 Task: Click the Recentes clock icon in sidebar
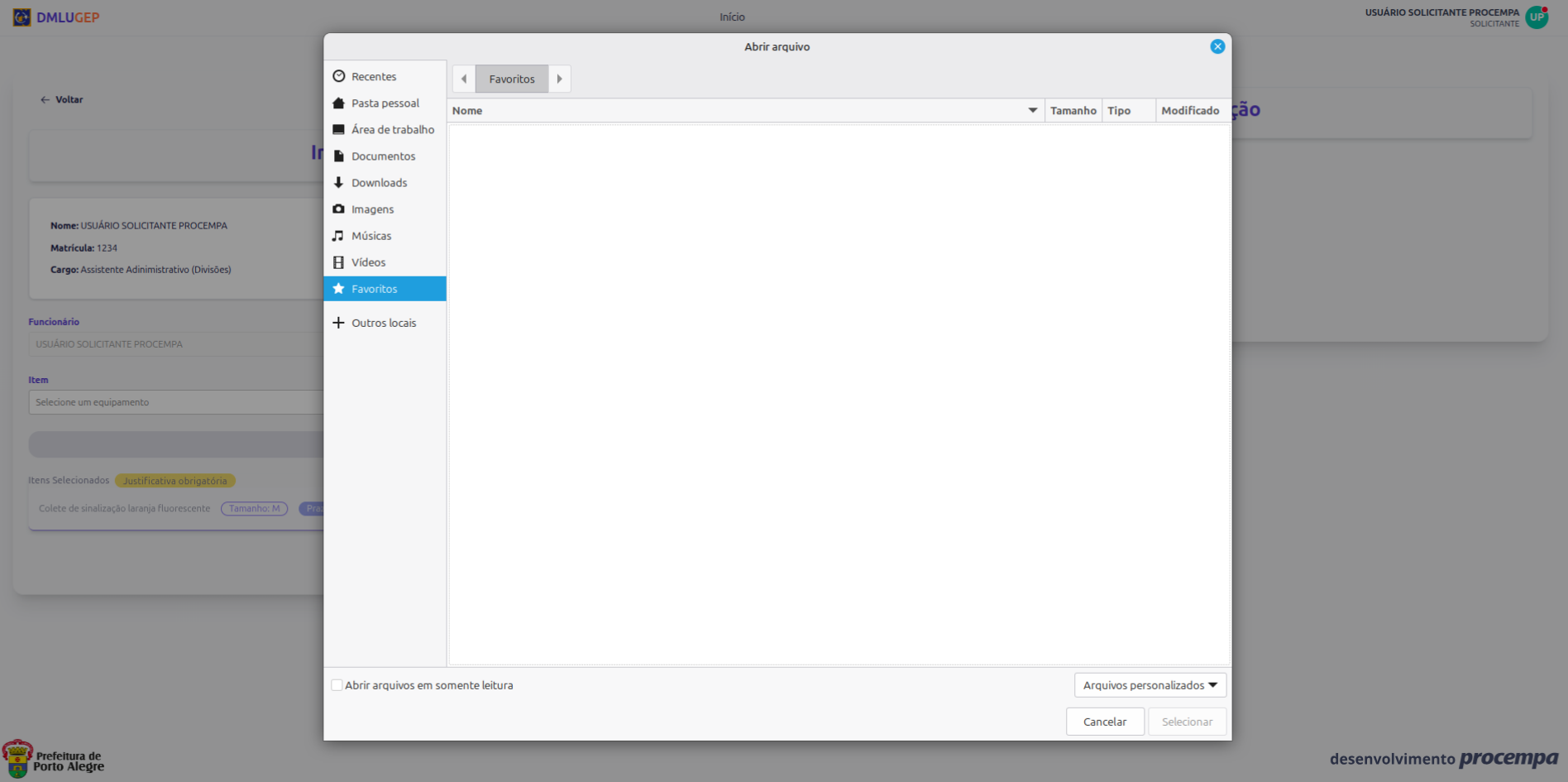click(x=338, y=76)
